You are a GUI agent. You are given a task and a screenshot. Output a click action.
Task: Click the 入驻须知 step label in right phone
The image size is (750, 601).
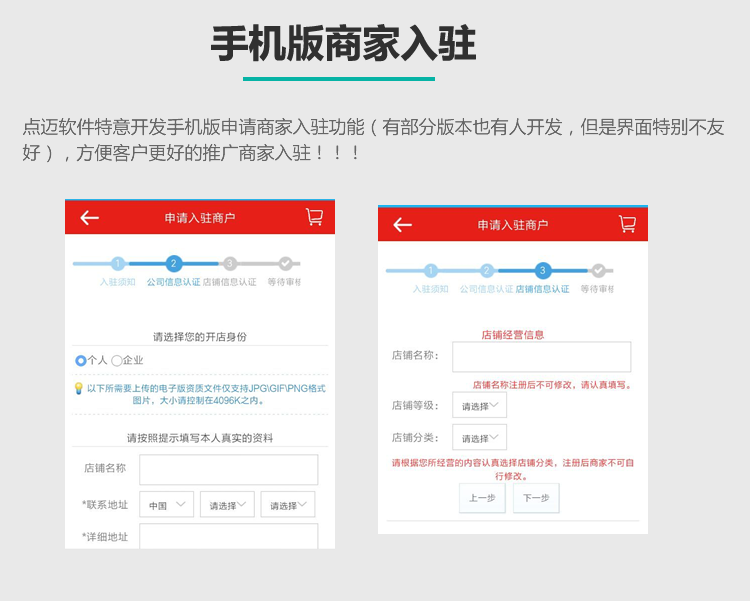[x=430, y=289]
